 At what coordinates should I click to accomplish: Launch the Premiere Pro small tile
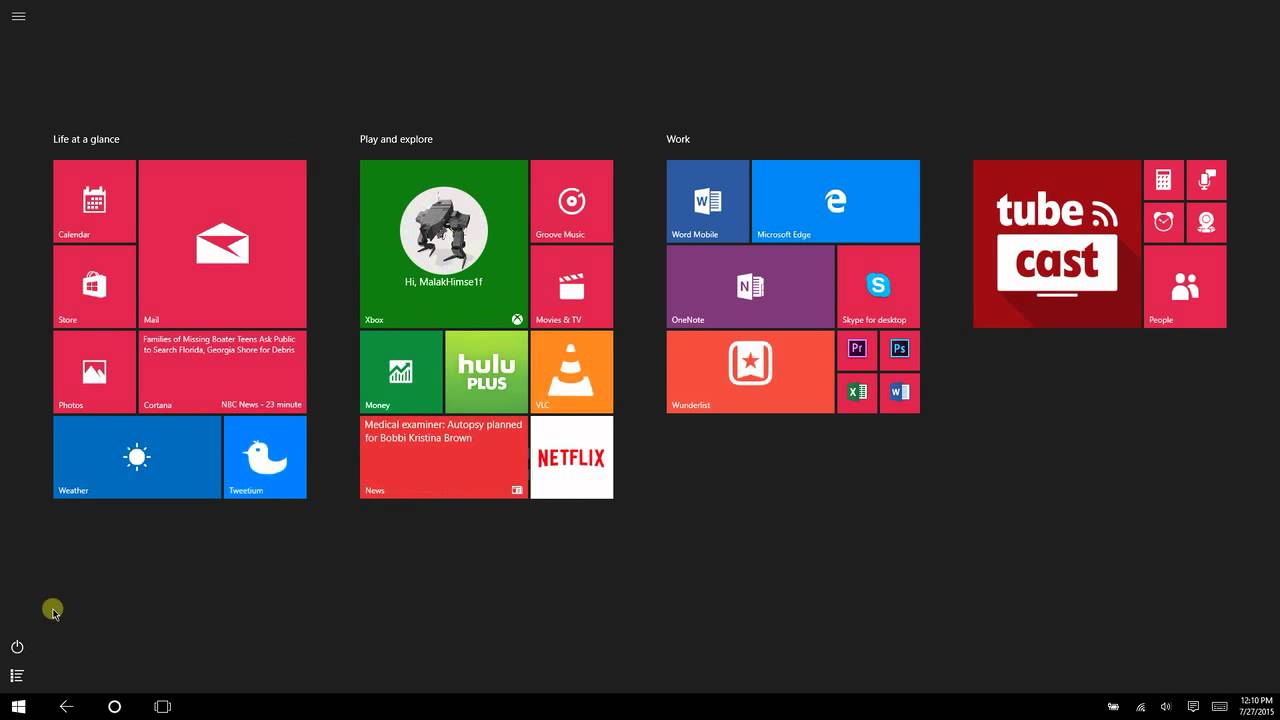point(857,350)
